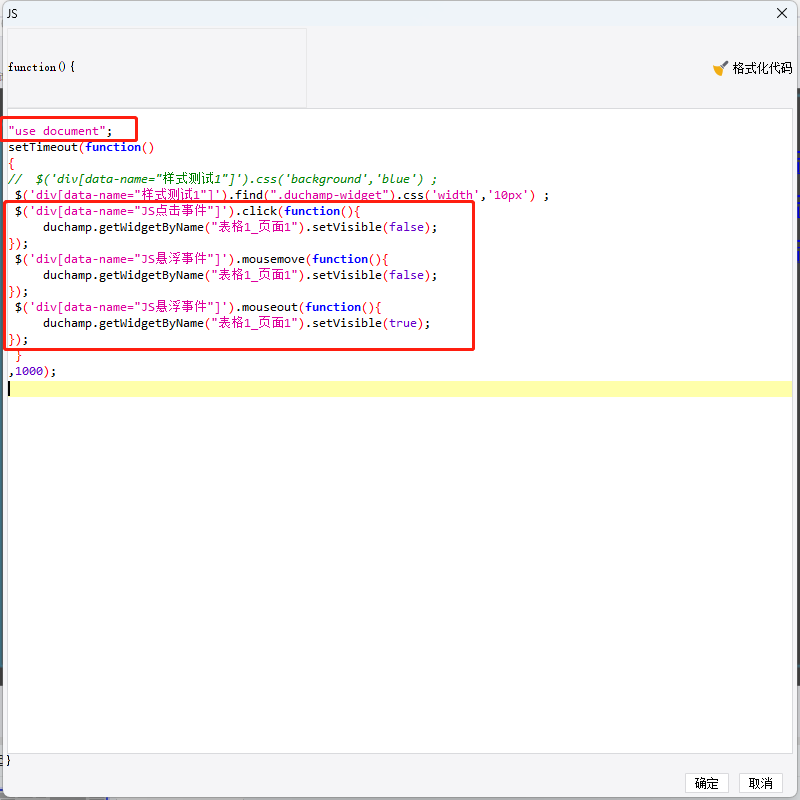Click the commented-out background blue code line
This screenshot has height=800, width=800.
coord(222,179)
